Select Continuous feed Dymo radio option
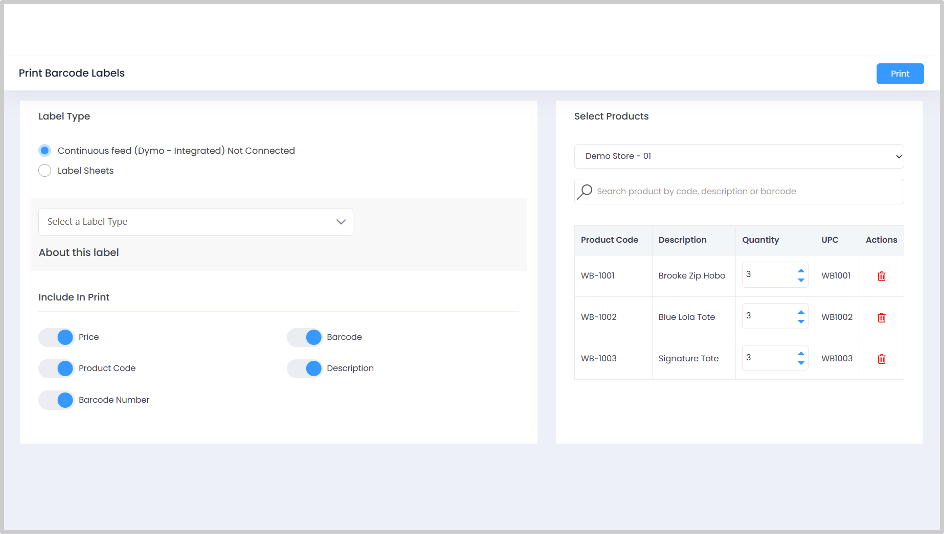The width and height of the screenshot is (944, 534). point(44,151)
